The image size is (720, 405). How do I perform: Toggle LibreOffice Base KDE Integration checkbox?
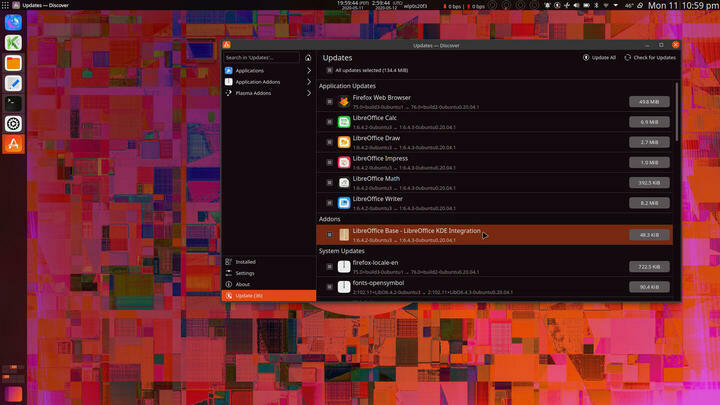click(329, 235)
